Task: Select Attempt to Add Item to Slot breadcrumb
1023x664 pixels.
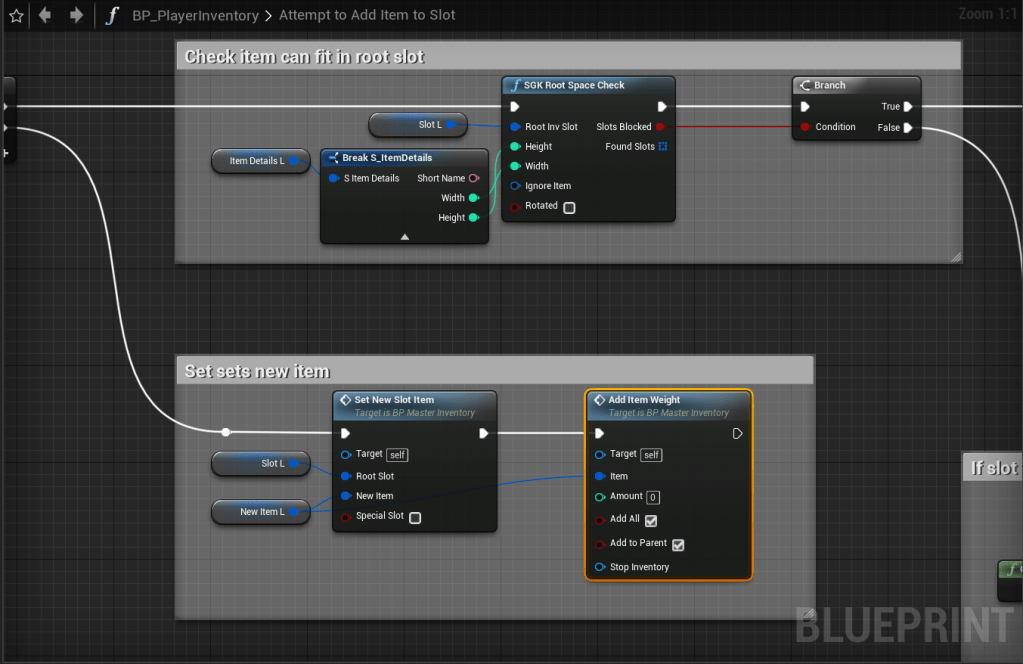Action: tap(367, 15)
